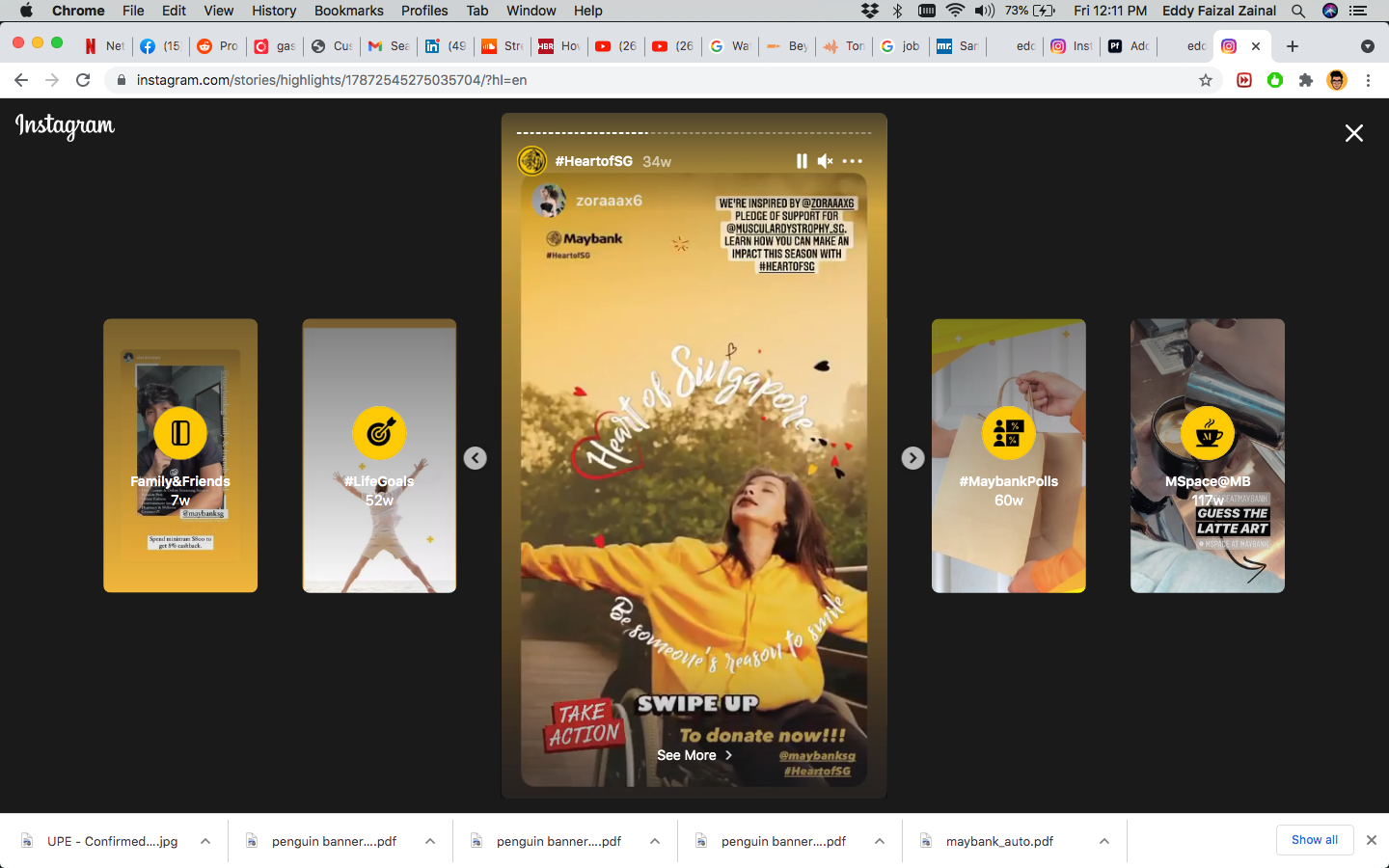Unmute the story audio speaker icon
Image resolution: width=1389 pixels, height=868 pixels.
(x=825, y=161)
